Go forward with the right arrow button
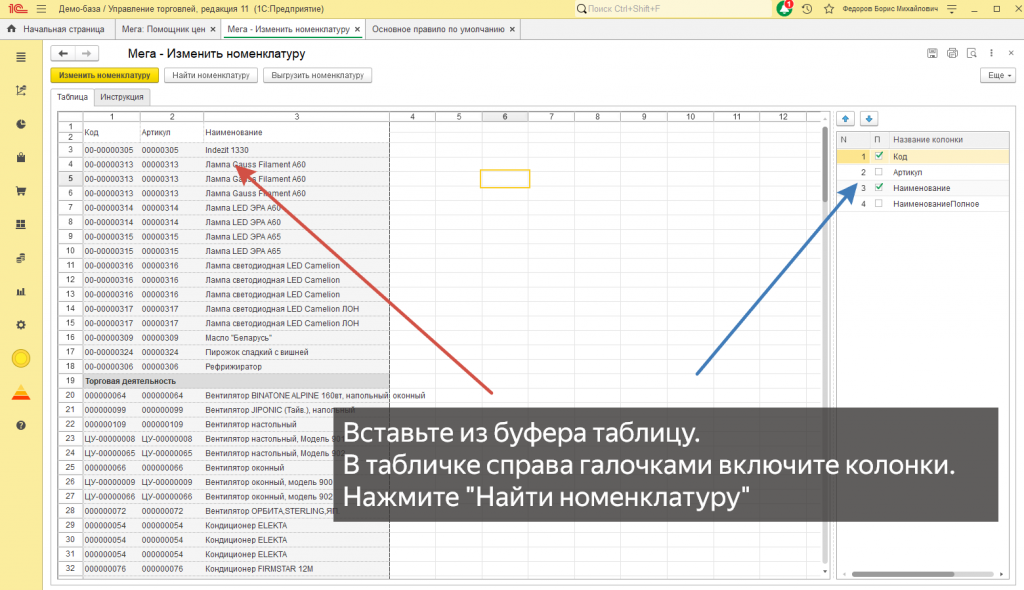 pos(87,54)
